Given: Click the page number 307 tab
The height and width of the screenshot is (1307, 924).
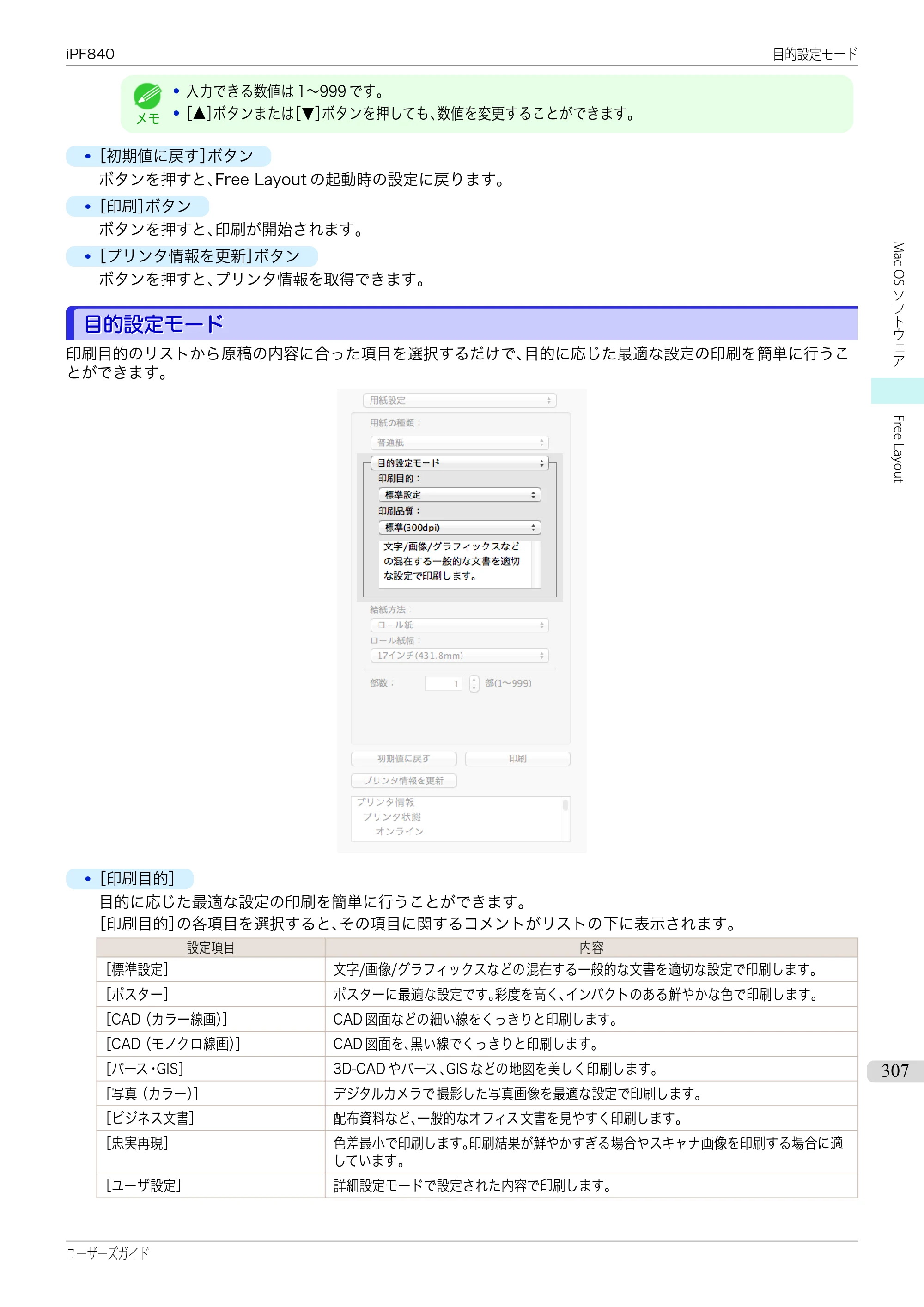Looking at the screenshot, I should pos(895,1071).
